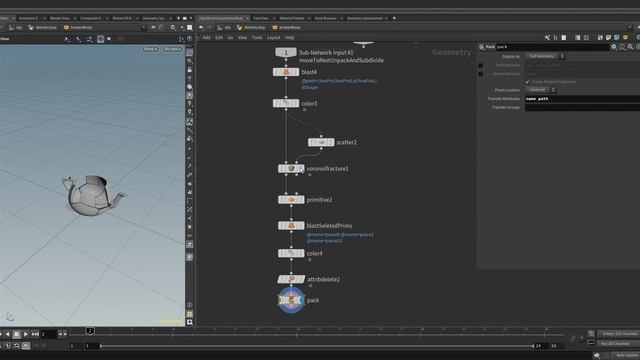Open left pane path dropdown arrow

[143, 28]
